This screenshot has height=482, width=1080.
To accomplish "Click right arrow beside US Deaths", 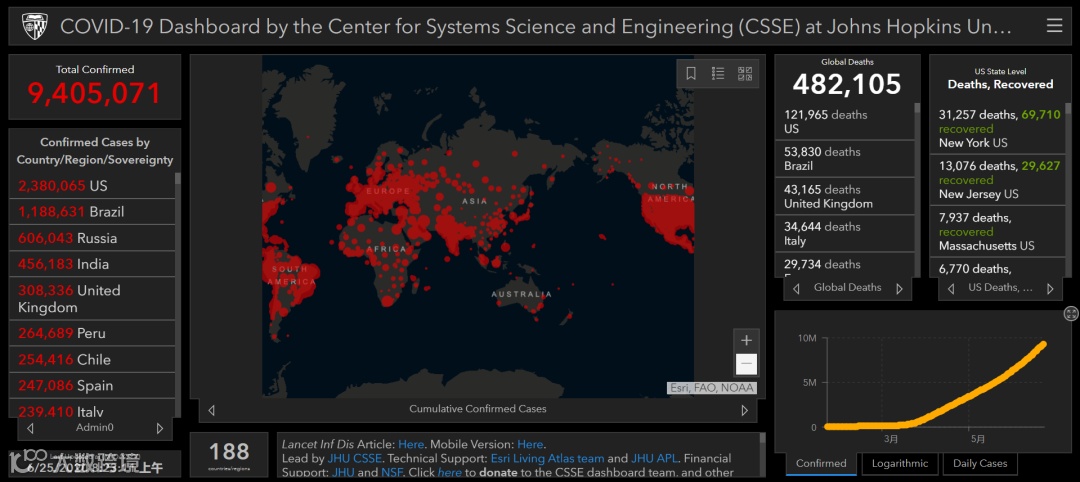I will pyautogui.click(x=1050, y=289).
